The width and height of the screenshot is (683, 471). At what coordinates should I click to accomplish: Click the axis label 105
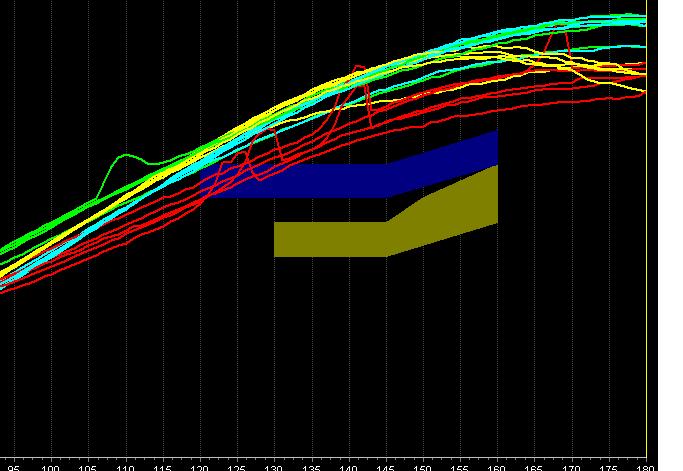coord(88,468)
